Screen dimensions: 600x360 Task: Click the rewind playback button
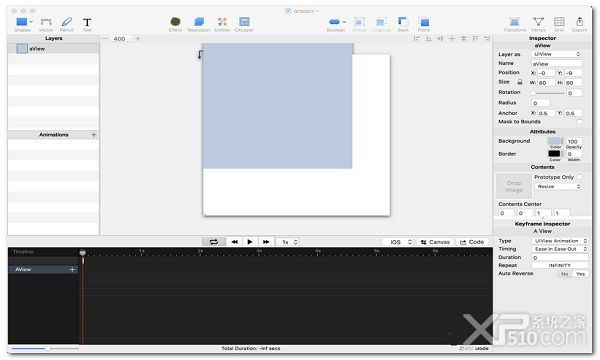[x=235, y=242]
